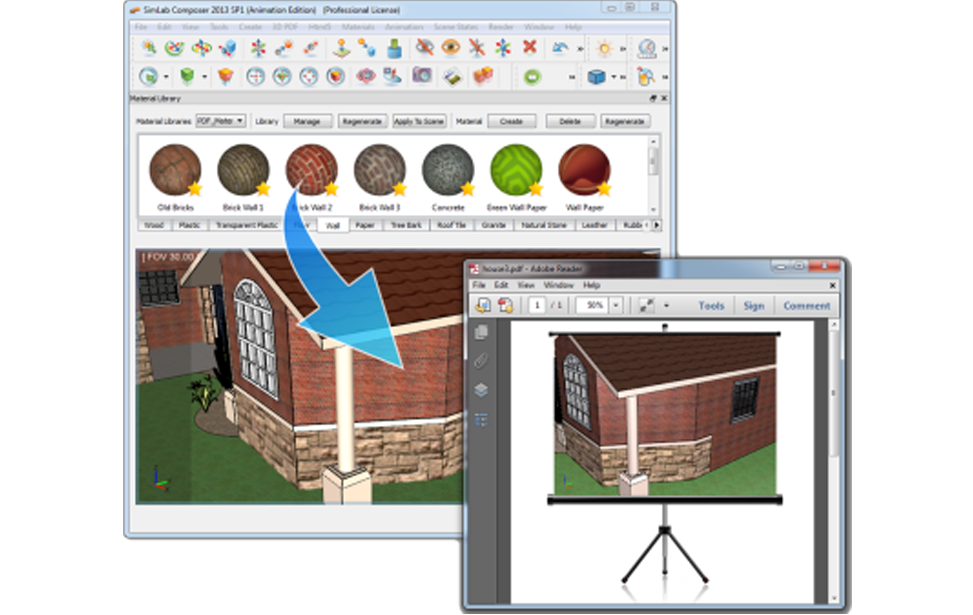Click the Create material button

tap(511, 121)
